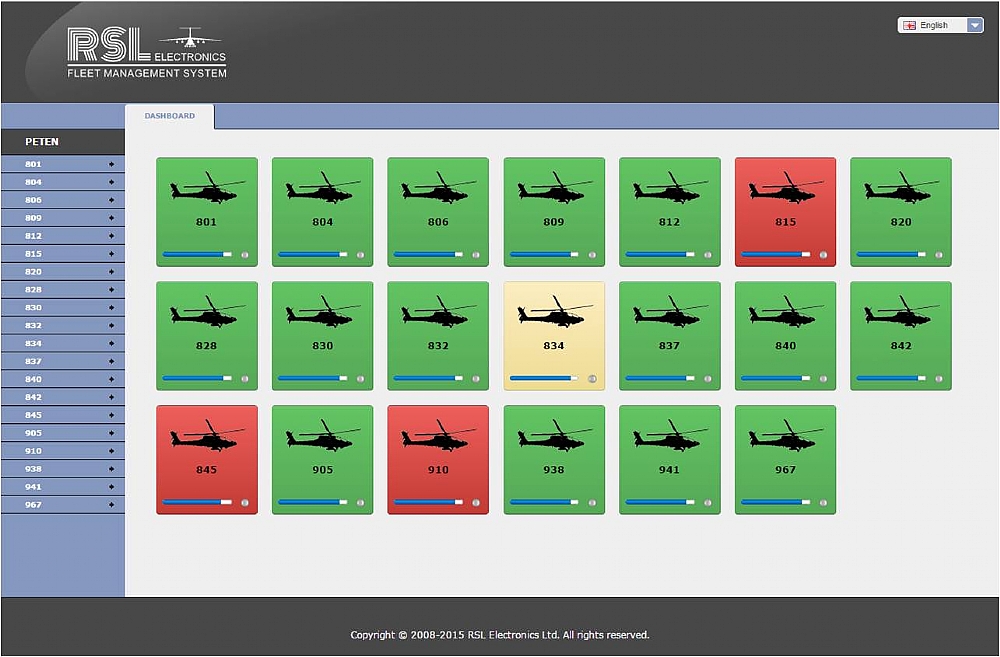Select 812 in the sidebar menu

click(x=63, y=236)
